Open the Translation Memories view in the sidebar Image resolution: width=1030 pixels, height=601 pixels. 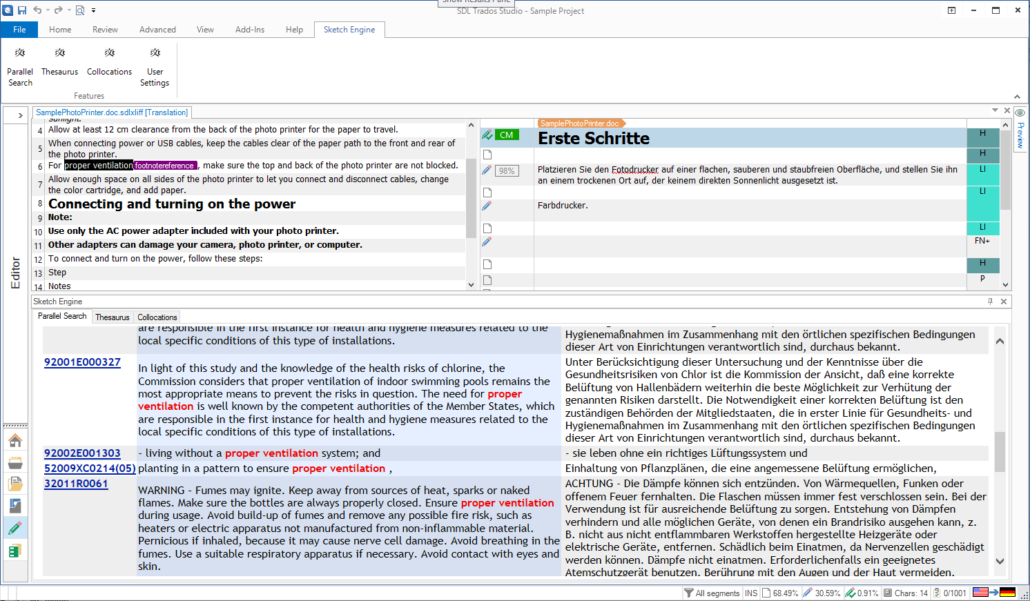[x=15, y=551]
